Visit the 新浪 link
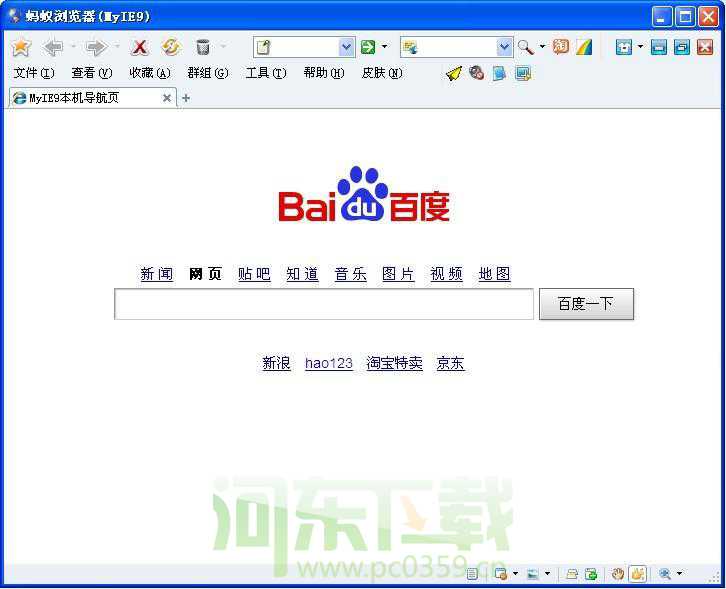726x589 pixels. click(276, 363)
